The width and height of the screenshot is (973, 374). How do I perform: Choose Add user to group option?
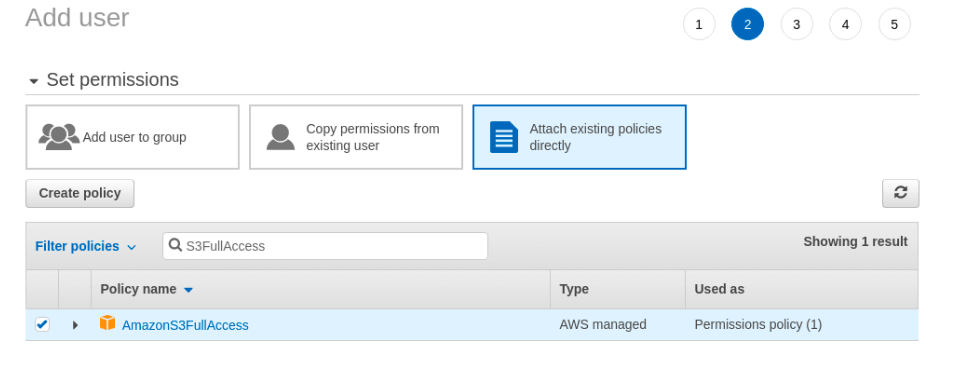[x=132, y=137]
